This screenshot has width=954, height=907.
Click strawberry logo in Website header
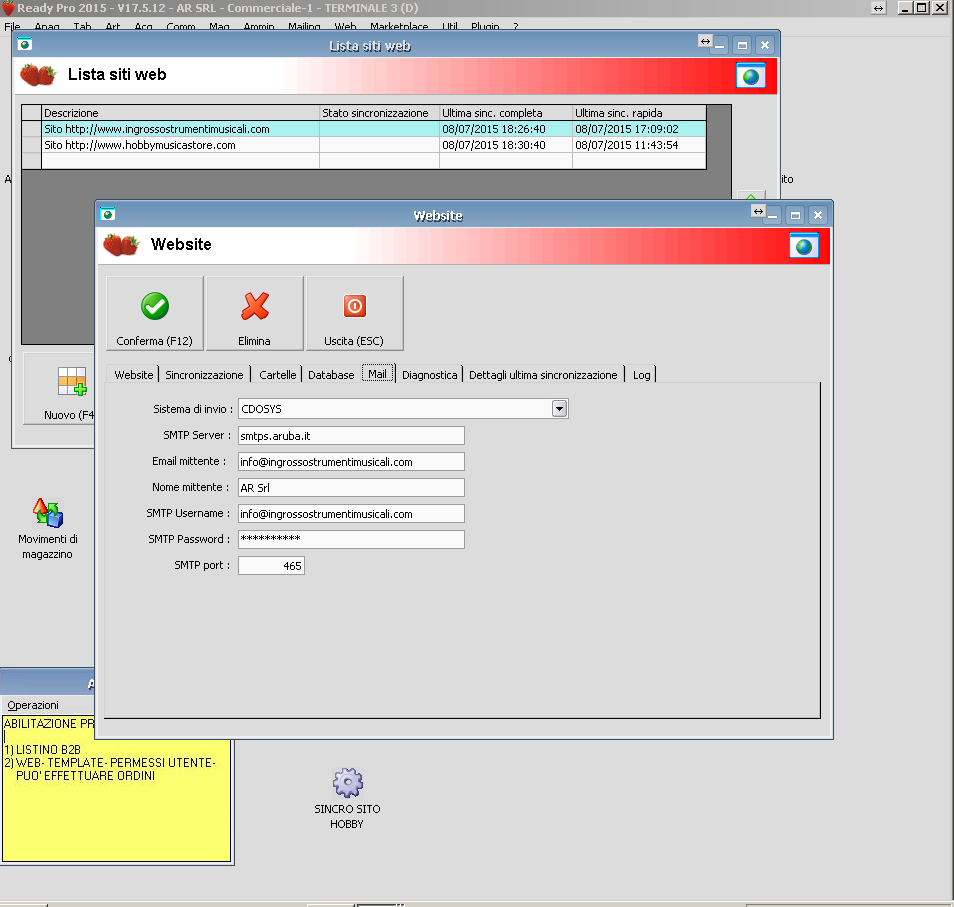point(121,245)
